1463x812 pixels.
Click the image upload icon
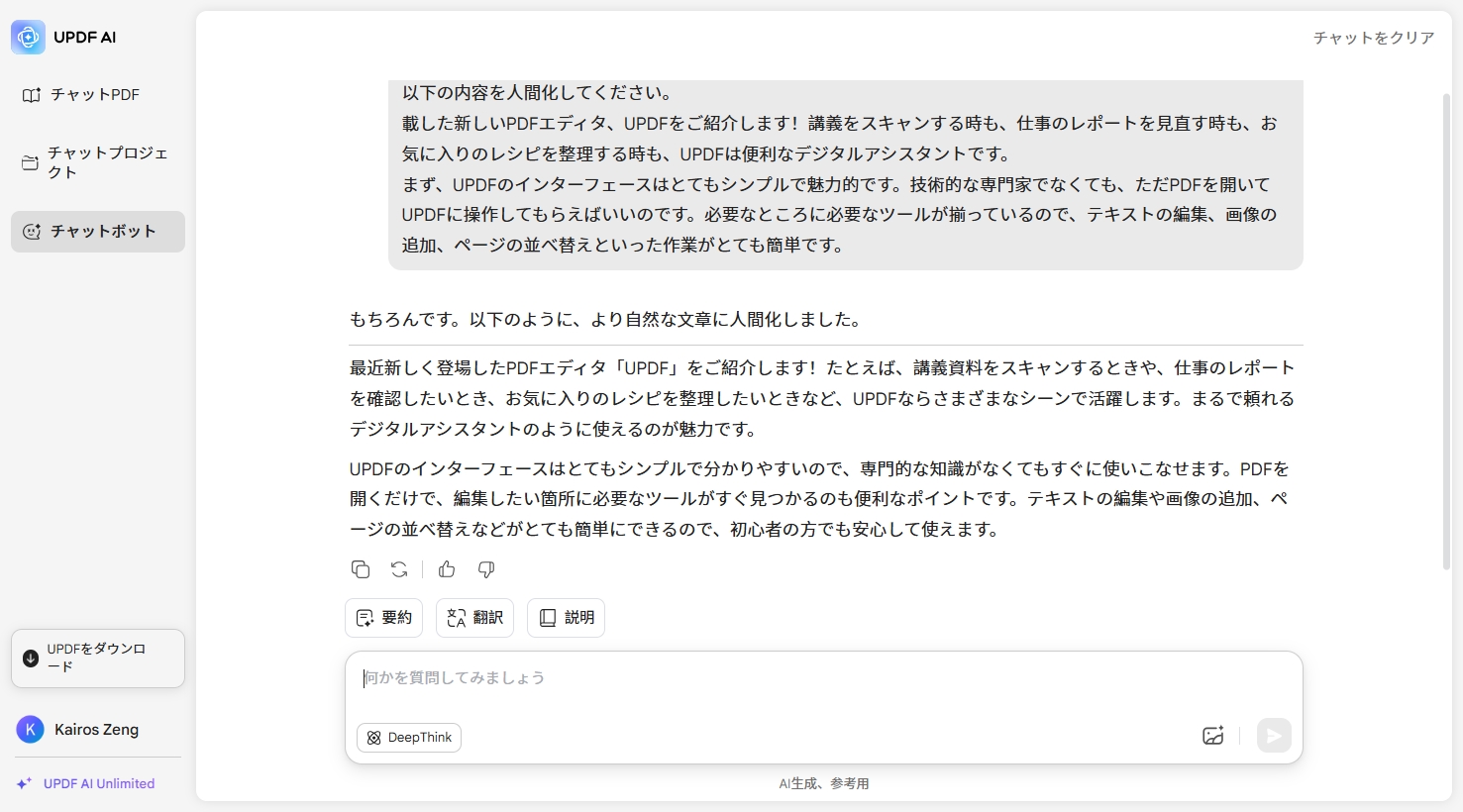(1213, 736)
